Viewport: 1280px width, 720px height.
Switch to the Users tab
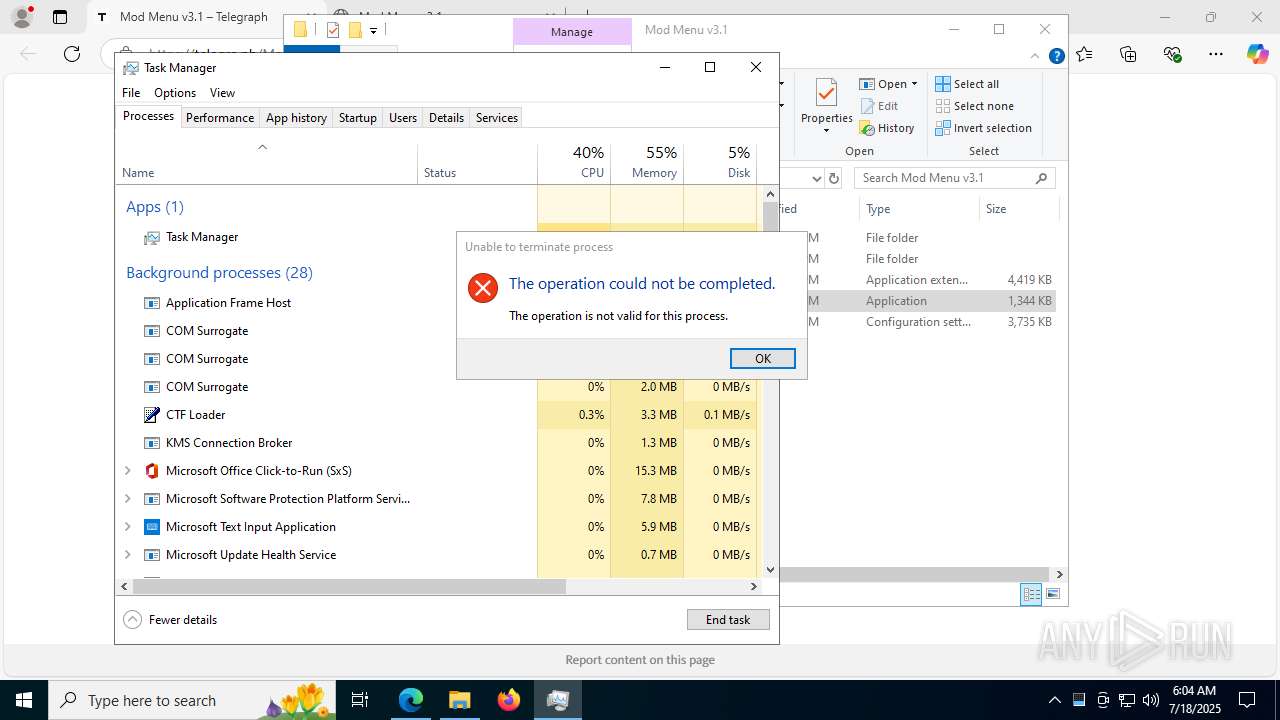point(403,118)
